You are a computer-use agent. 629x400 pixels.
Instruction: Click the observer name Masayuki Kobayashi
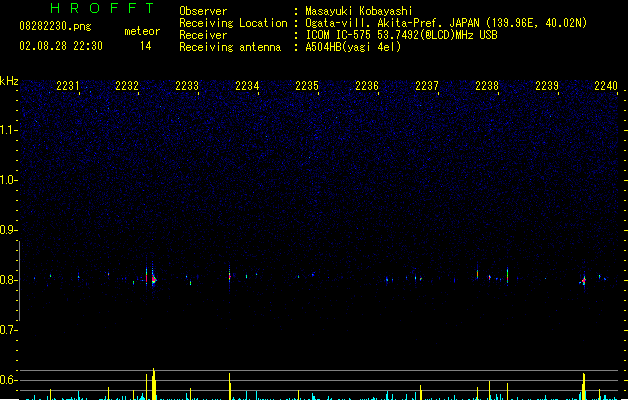pos(359,11)
